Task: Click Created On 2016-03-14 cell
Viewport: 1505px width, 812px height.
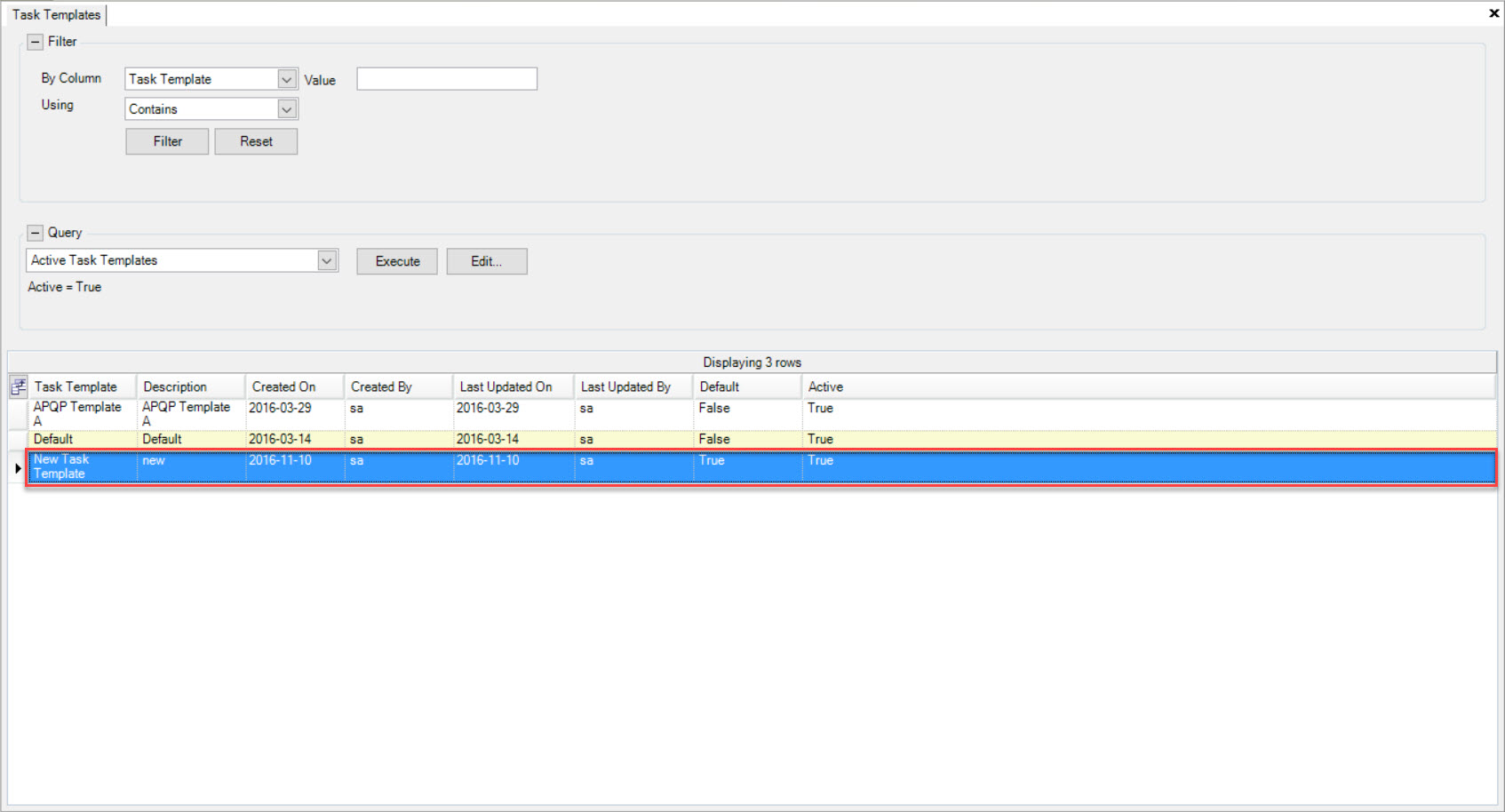Action: (x=295, y=439)
